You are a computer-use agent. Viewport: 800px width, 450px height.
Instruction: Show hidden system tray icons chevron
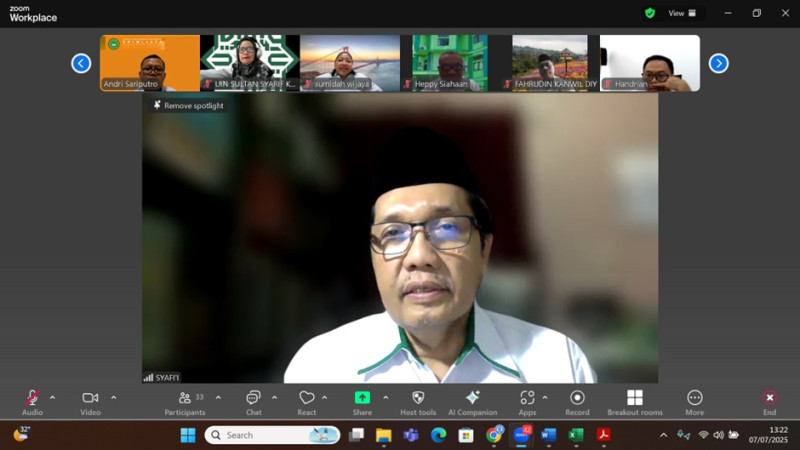point(663,435)
